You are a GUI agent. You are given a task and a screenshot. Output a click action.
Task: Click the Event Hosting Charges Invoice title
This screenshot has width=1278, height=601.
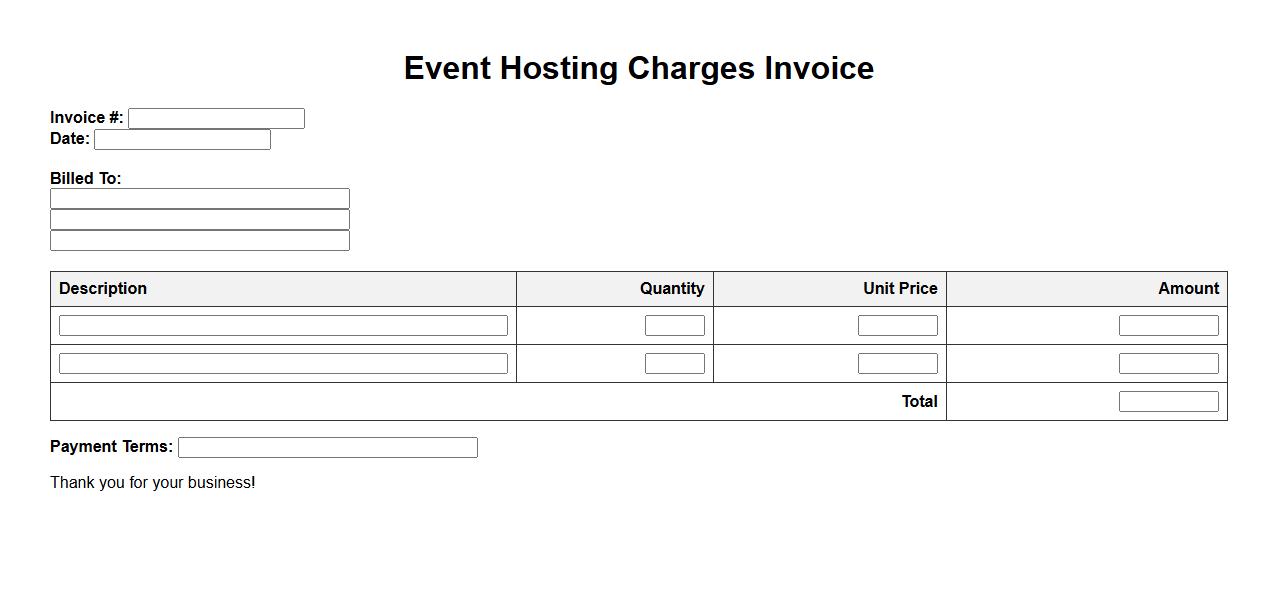tap(639, 68)
